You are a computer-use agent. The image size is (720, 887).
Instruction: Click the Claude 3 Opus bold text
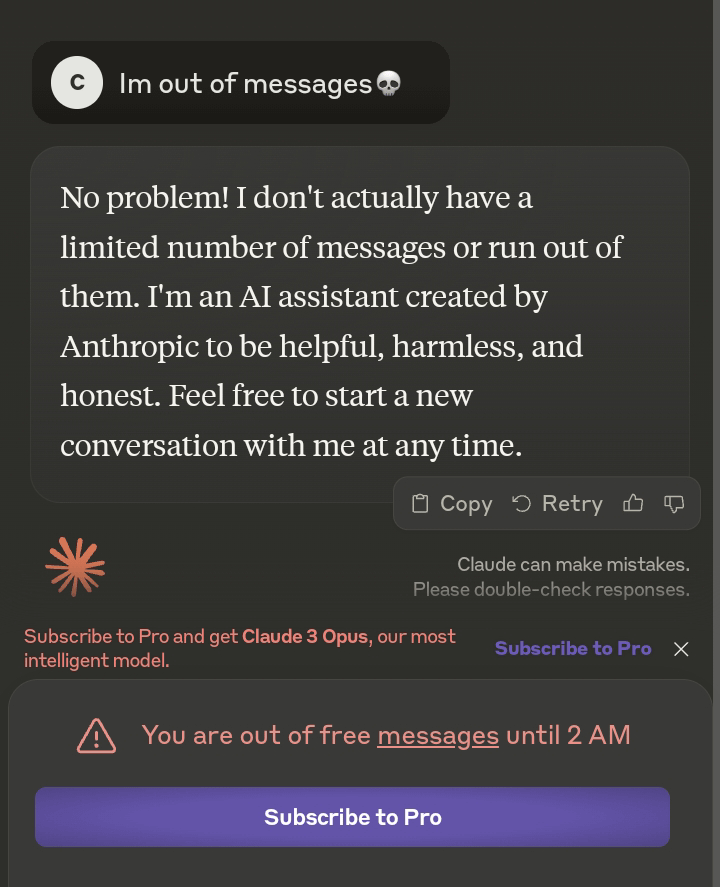[303, 636]
